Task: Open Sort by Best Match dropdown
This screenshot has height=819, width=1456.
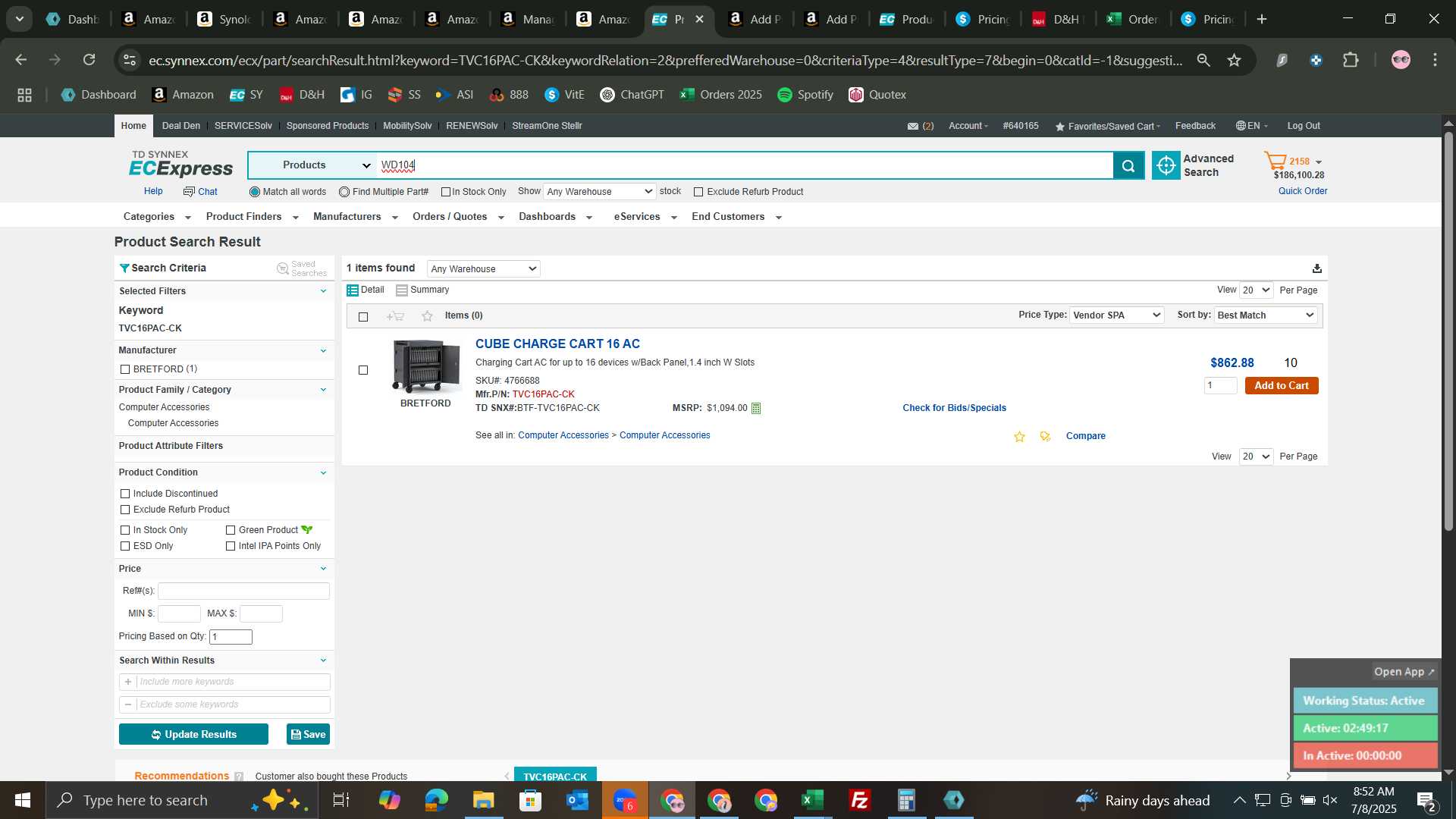Action: point(1266,315)
